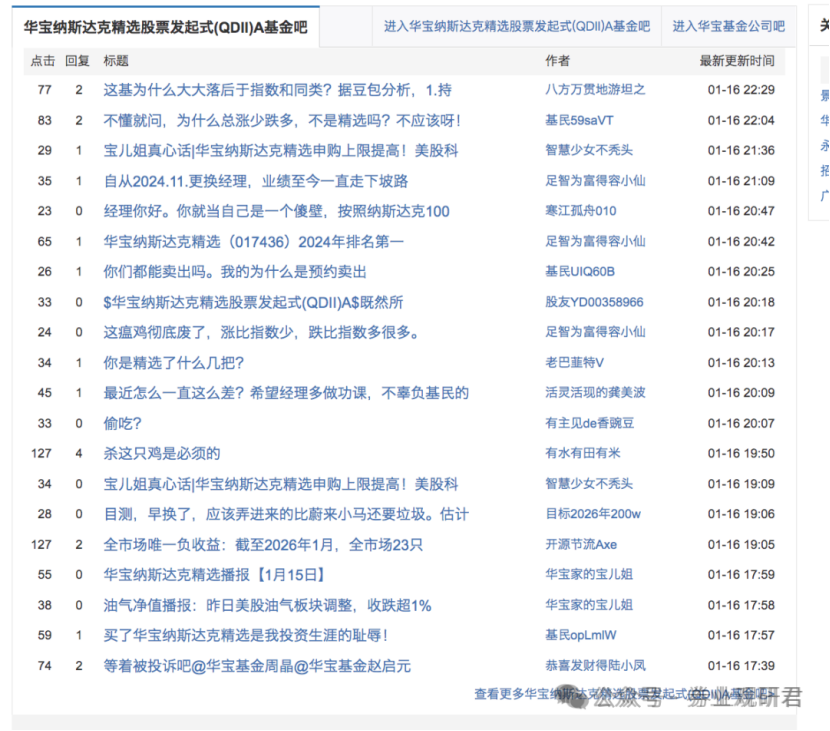This screenshot has height=731, width=830.
Task: View profile of 开源节流Axe
Action: (x=580, y=545)
